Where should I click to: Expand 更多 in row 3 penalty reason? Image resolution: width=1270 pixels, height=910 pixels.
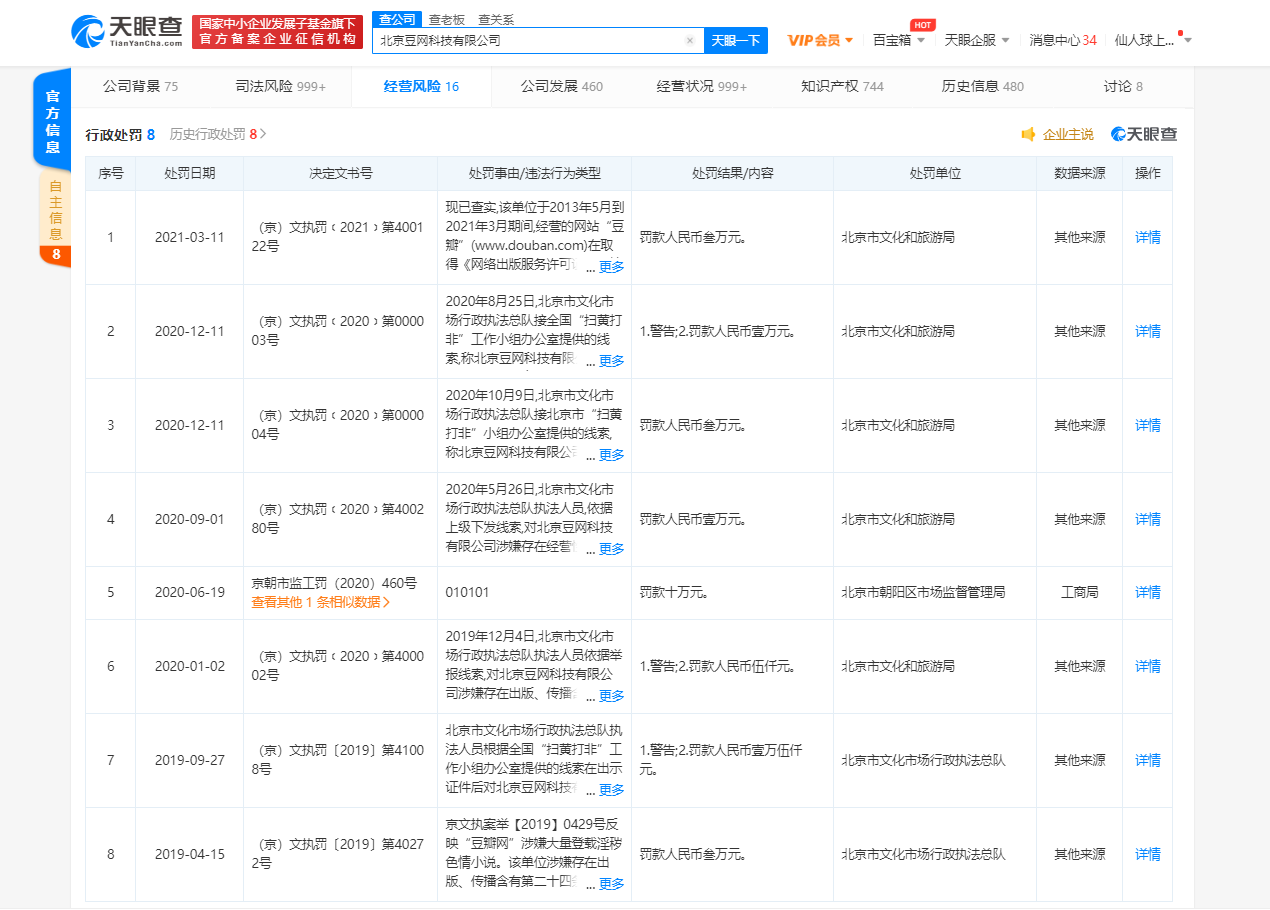point(611,455)
